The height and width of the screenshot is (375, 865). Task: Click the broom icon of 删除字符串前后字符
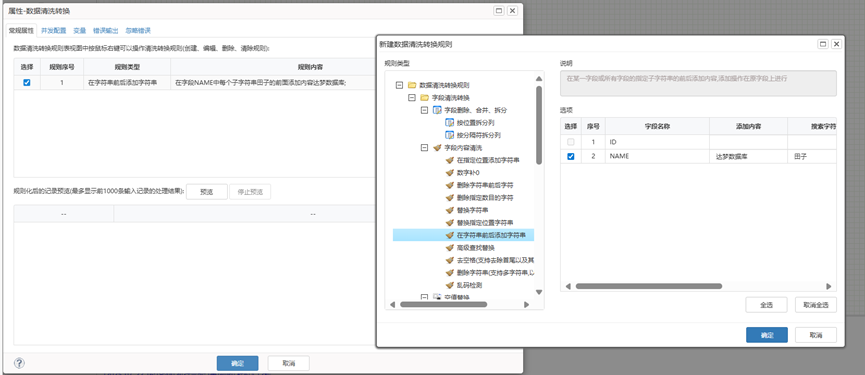coord(449,185)
